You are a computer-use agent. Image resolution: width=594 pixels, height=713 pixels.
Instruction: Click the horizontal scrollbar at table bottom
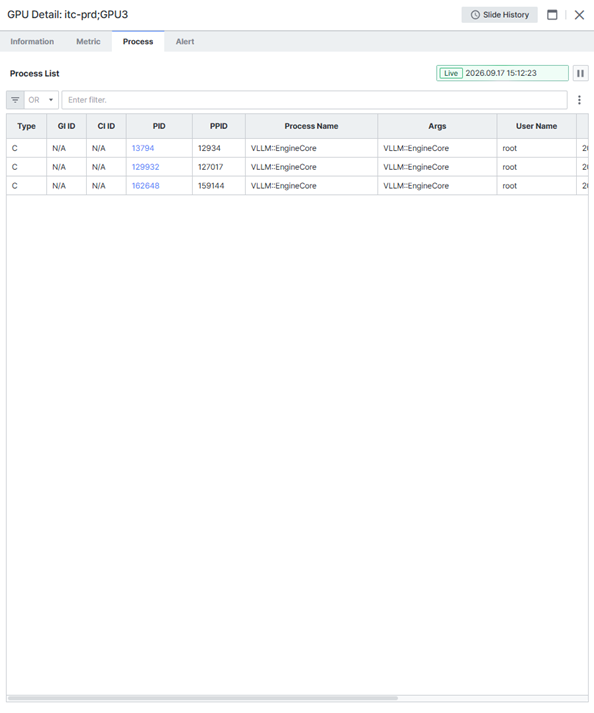tap(203, 698)
